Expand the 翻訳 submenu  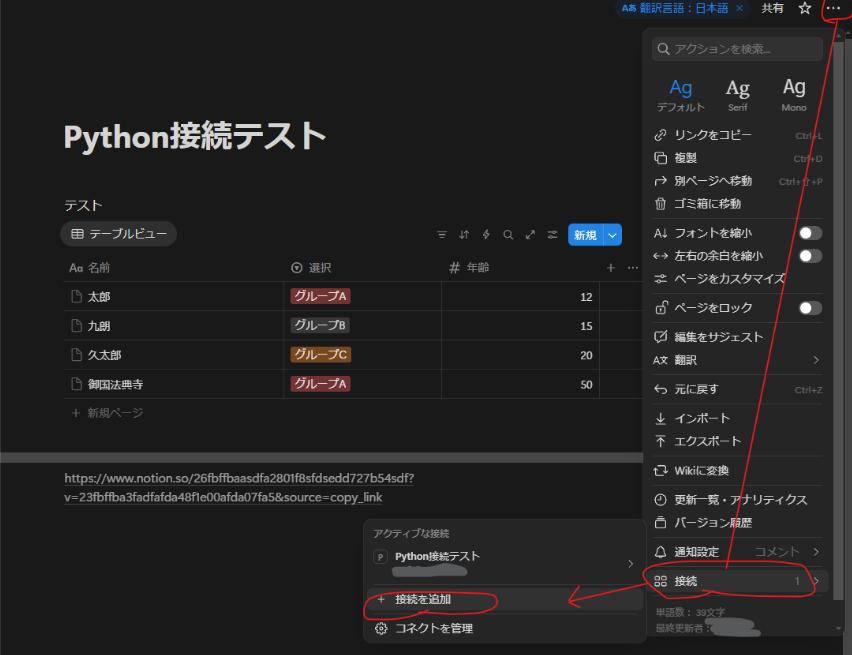tap(815, 360)
